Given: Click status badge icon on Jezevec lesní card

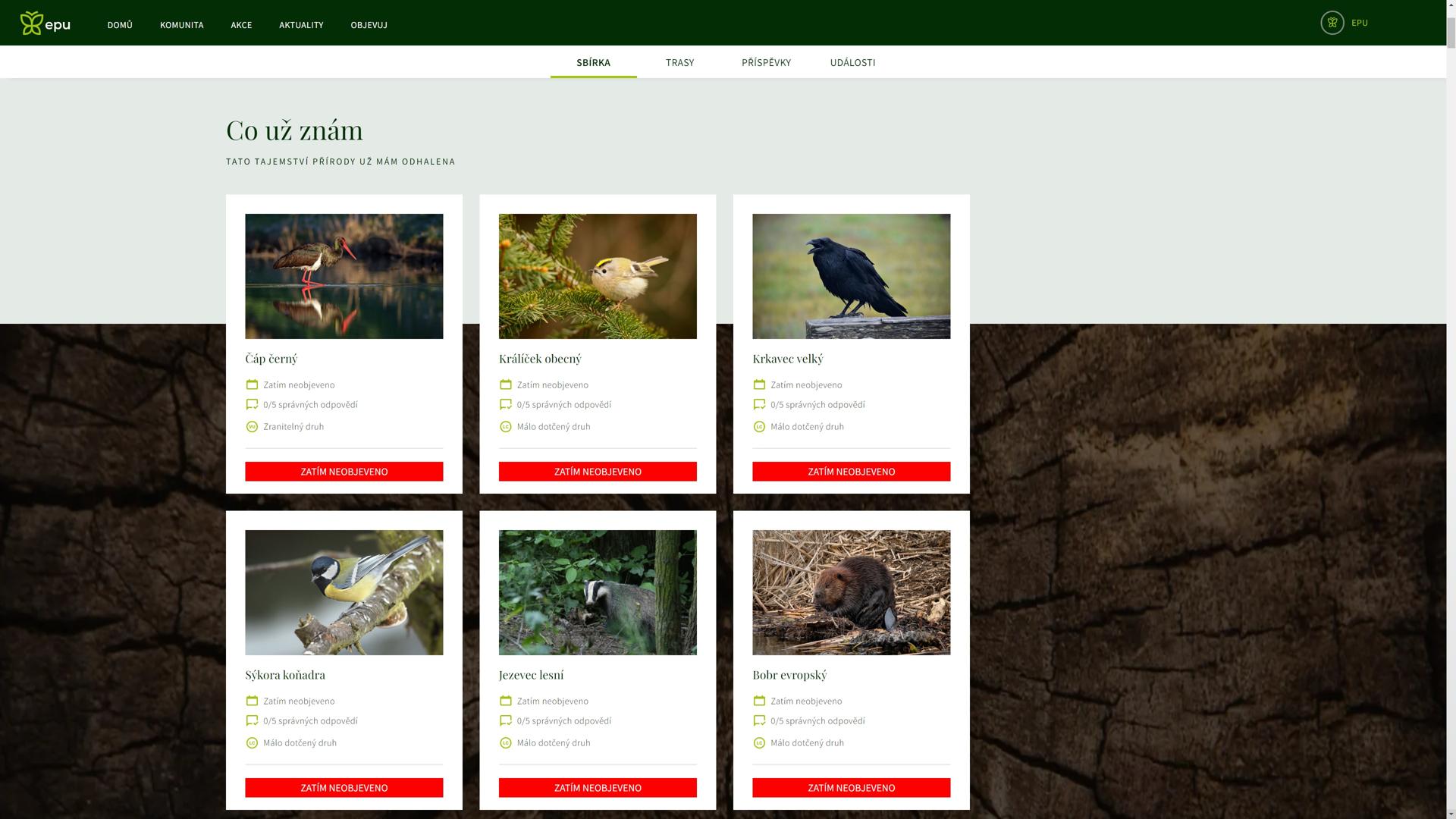Looking at the screenshot, I should pos(506,742).
